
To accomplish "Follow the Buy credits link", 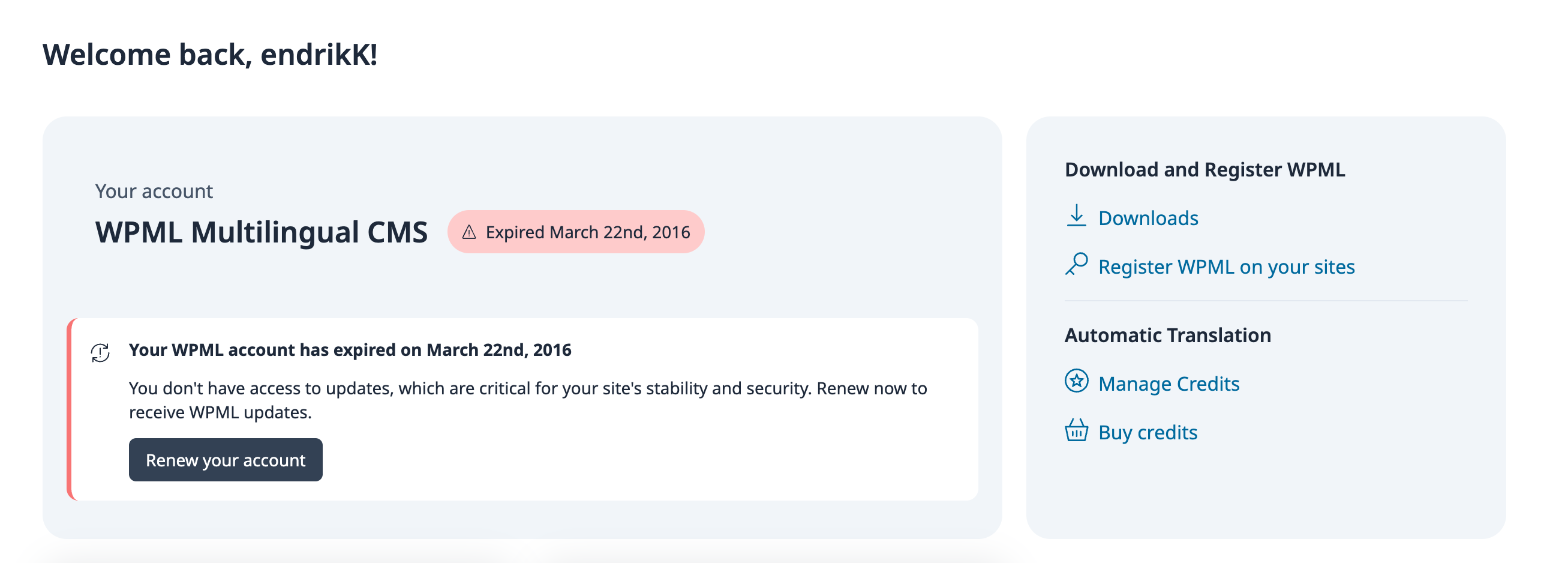I will [x=1148, y=433].
